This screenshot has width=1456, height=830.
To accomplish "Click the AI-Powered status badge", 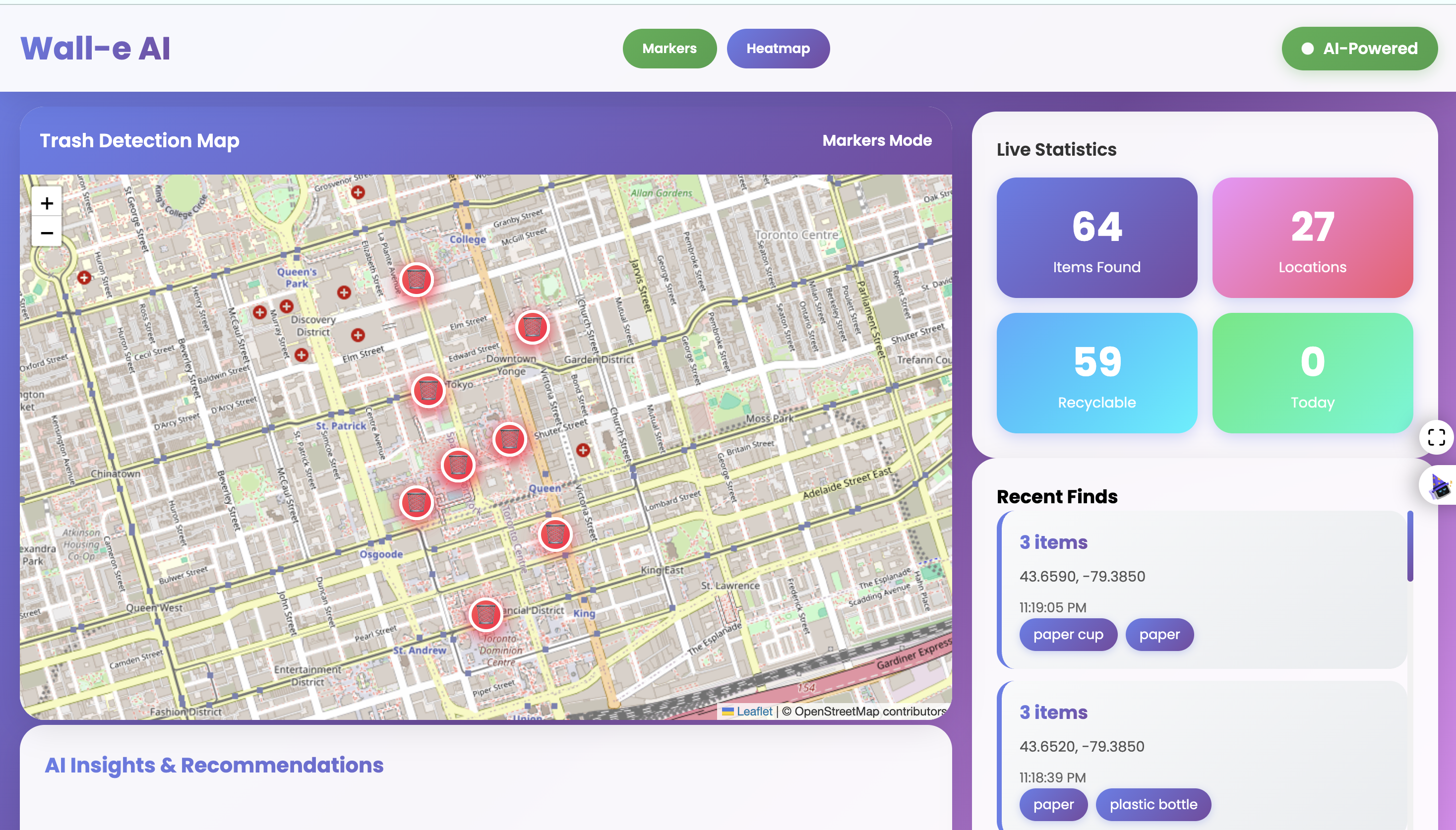I will tap(1359, 49).
